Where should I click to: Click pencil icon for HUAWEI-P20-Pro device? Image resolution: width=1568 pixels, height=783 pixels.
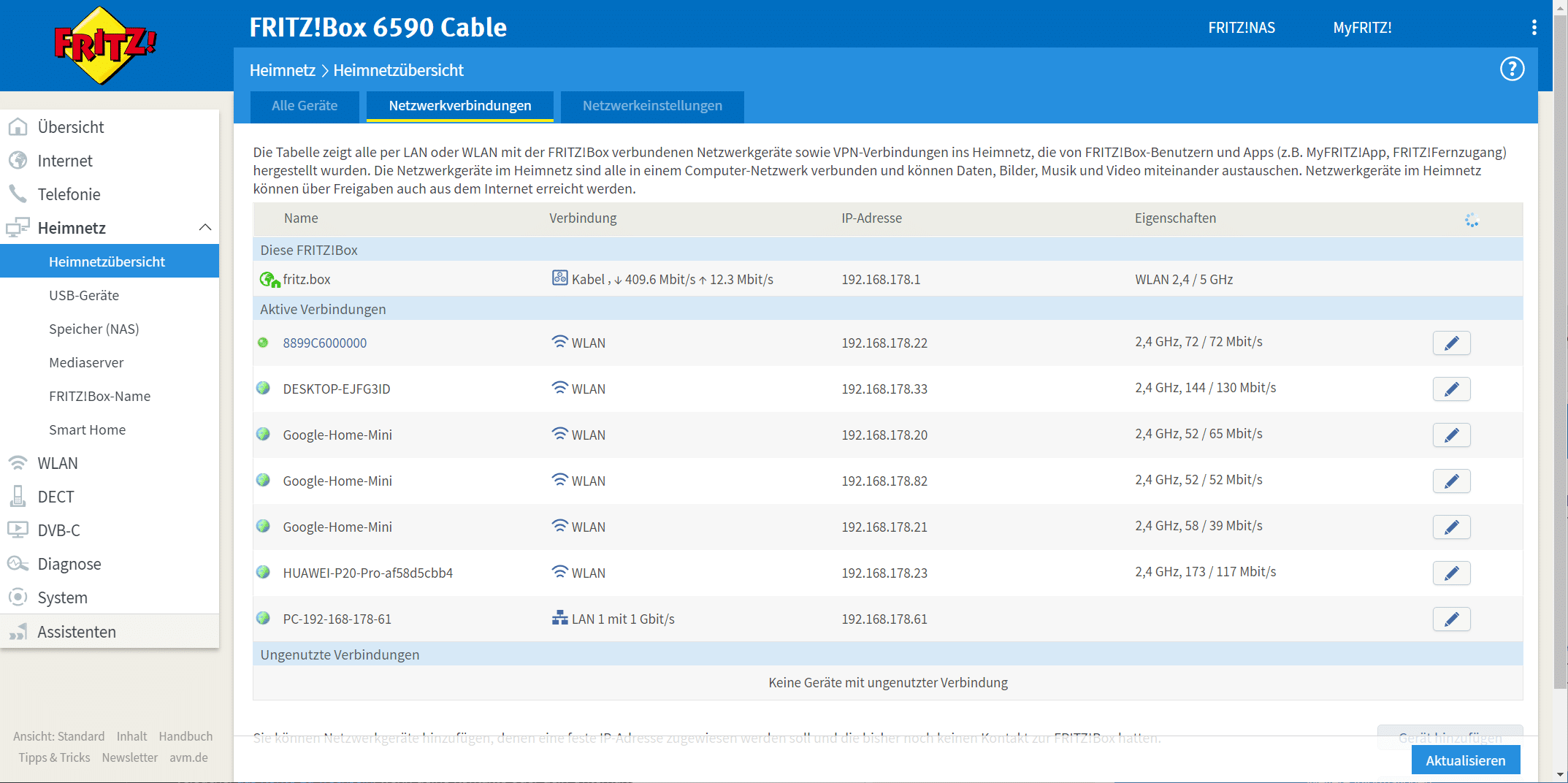[1451, 573]
